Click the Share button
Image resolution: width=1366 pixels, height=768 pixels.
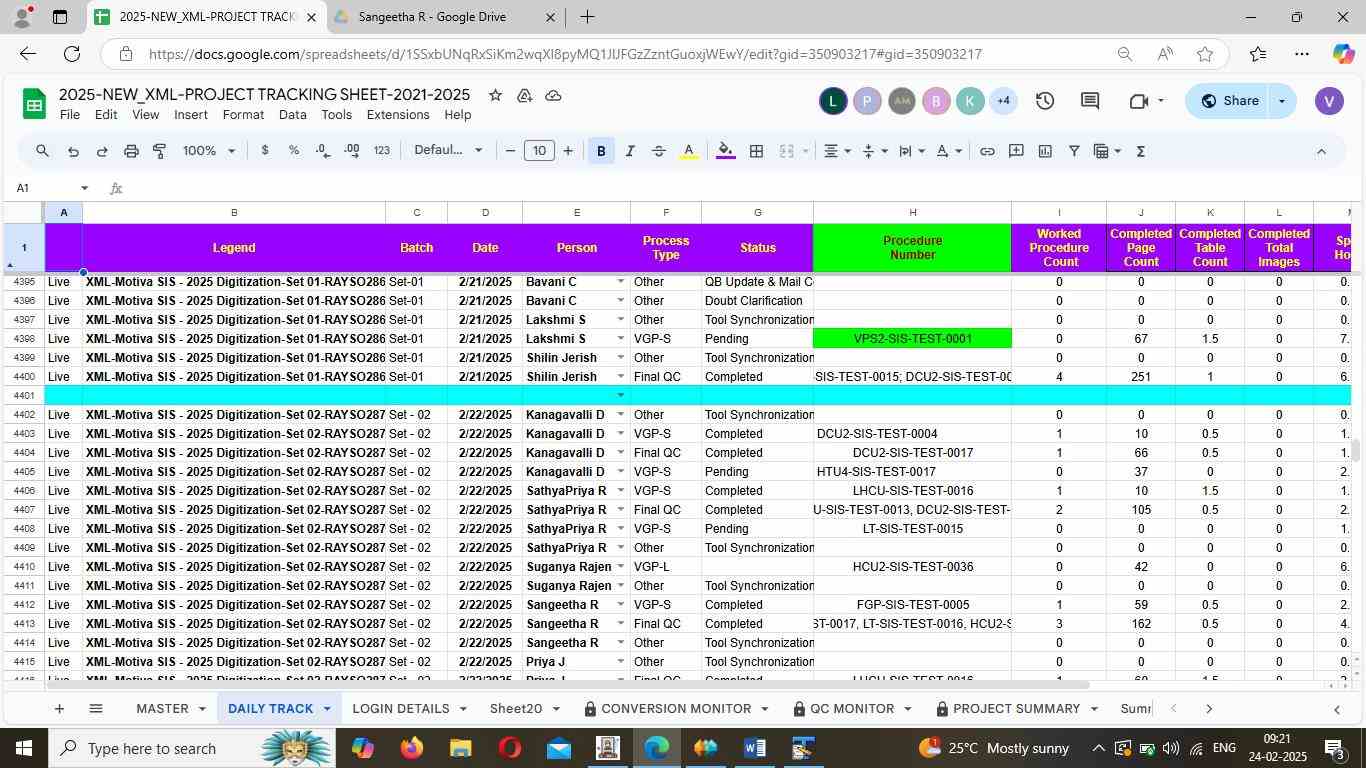pyautogui.click(x=1229, y=101)
